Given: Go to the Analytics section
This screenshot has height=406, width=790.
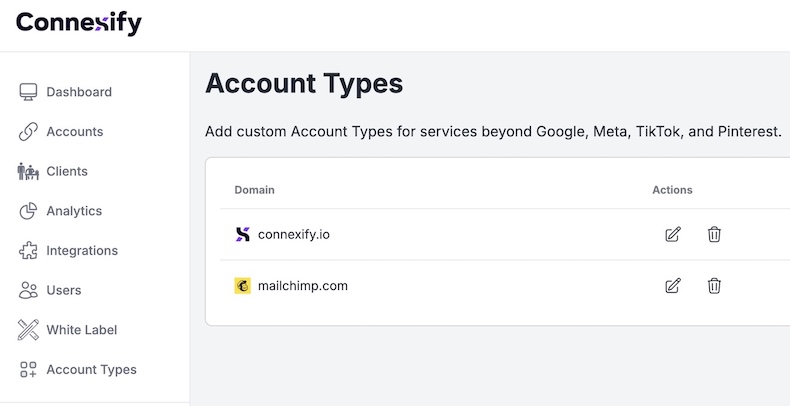Looking at the screenshot, I should pyautogui.click(x=74, y=211).
